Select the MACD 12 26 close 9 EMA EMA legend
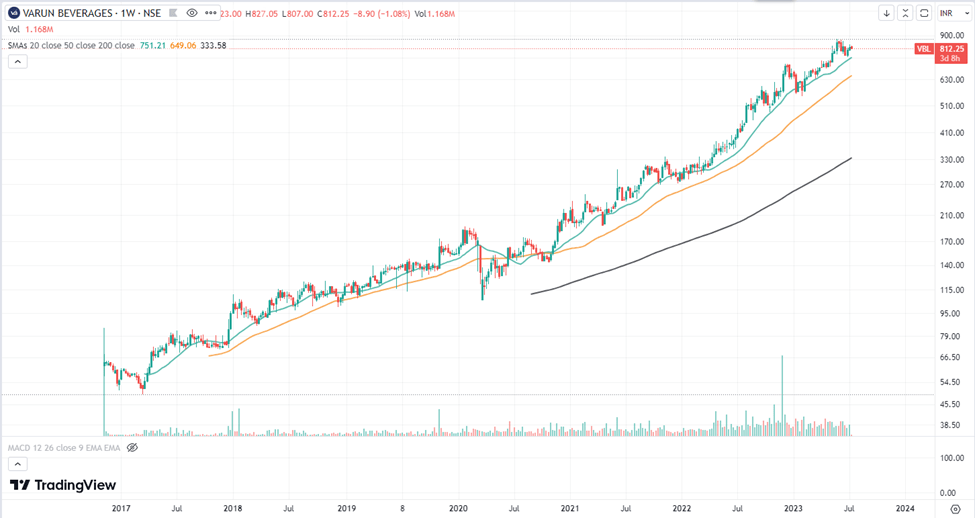This screenshot has height=518, width=975. point(64,448)
